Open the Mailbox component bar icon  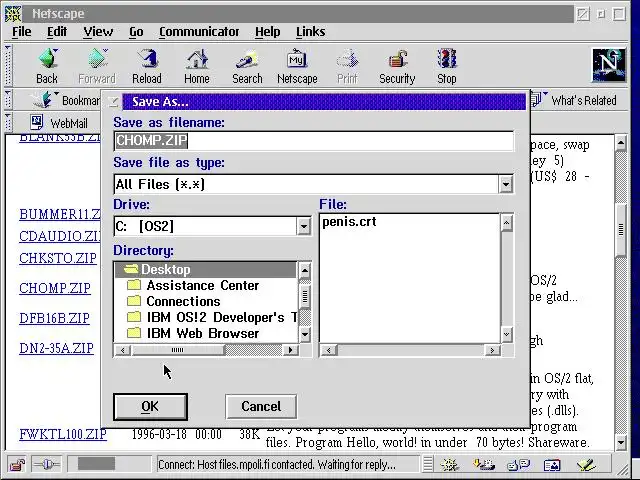pyautogui.click(x=484, y=464)
